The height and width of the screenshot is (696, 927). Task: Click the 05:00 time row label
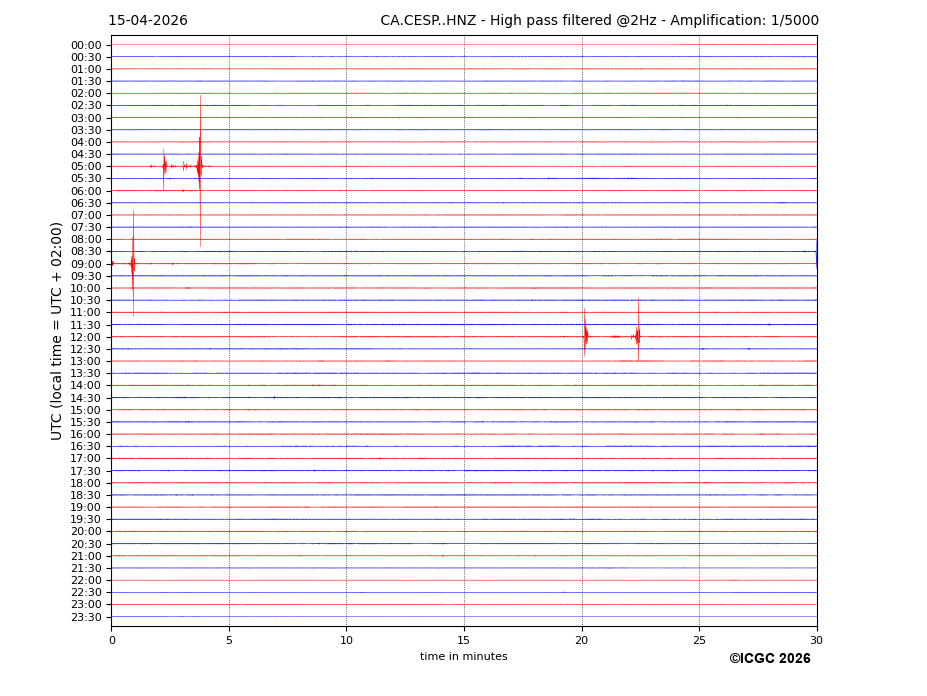[x=86, y=166]
